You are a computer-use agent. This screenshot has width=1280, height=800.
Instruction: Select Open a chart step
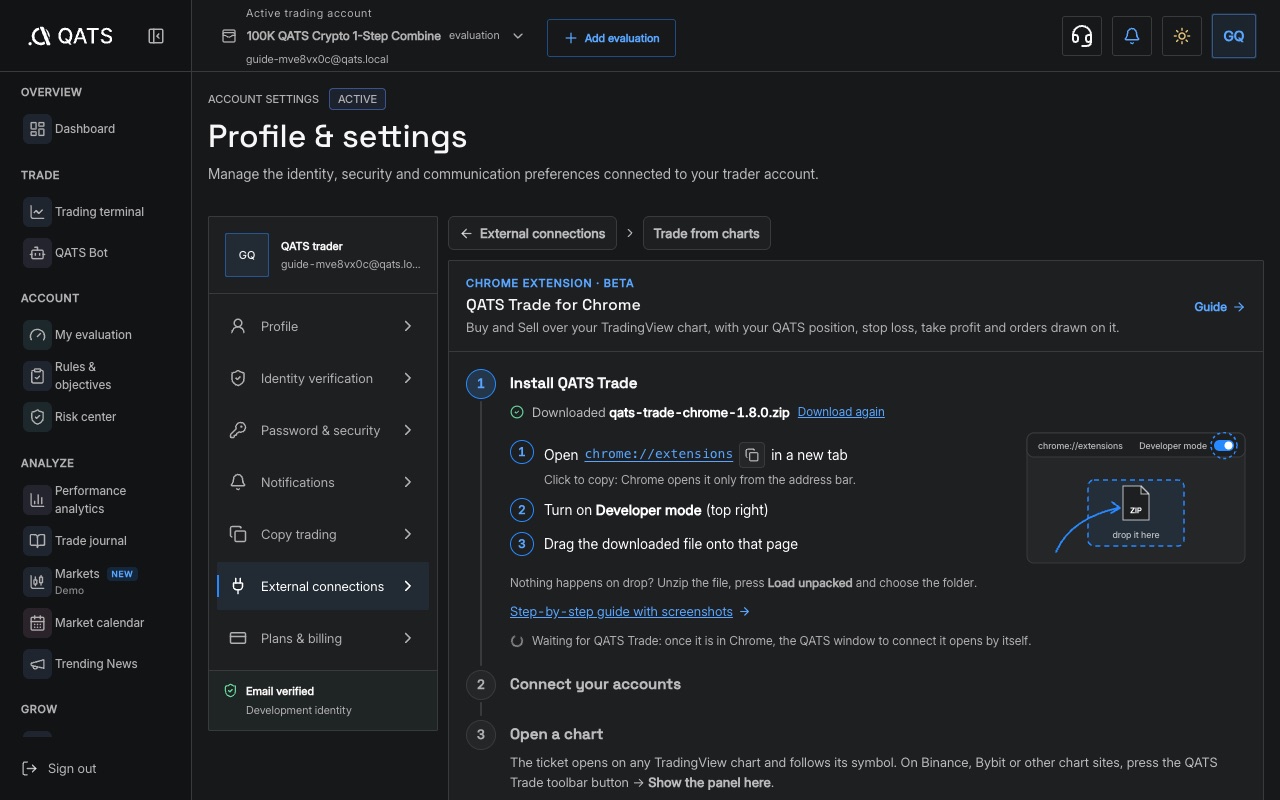[556, 734]
